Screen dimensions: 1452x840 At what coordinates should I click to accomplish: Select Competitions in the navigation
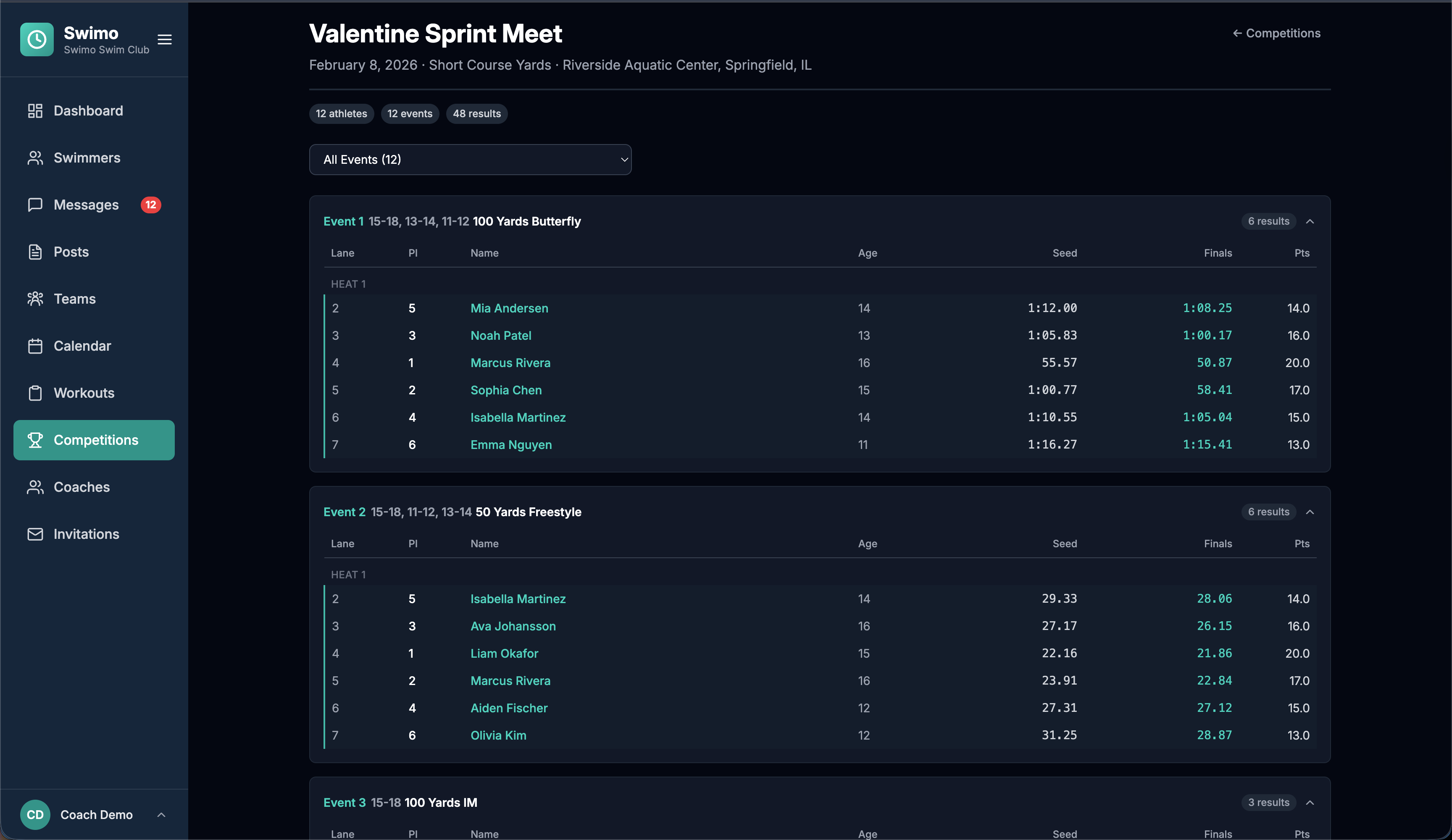tap(94, 440)
